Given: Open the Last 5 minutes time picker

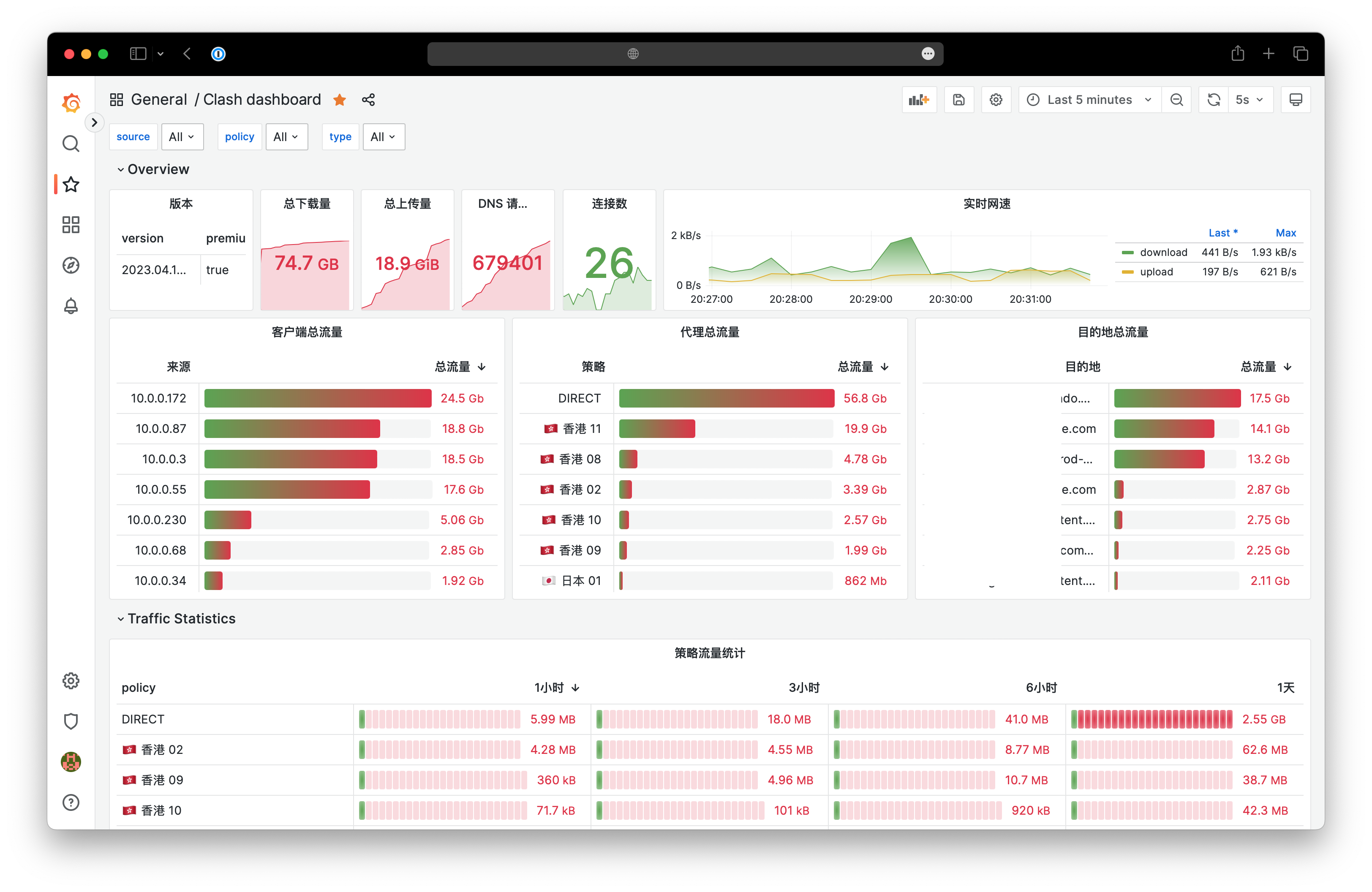Looking at the screenshot, I should click(1089, 100).
